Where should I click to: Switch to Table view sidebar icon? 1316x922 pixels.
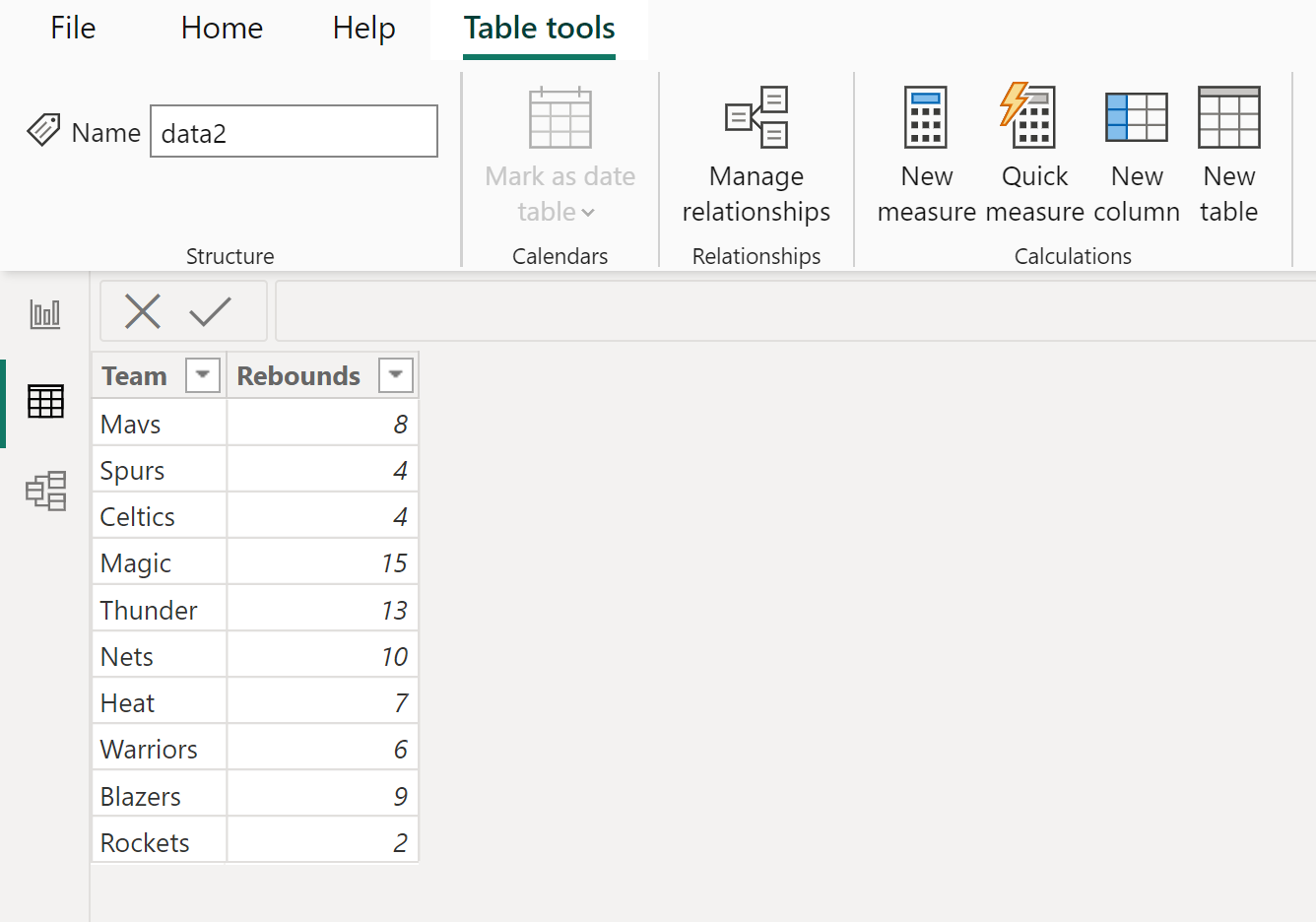(x=45, y=402)
